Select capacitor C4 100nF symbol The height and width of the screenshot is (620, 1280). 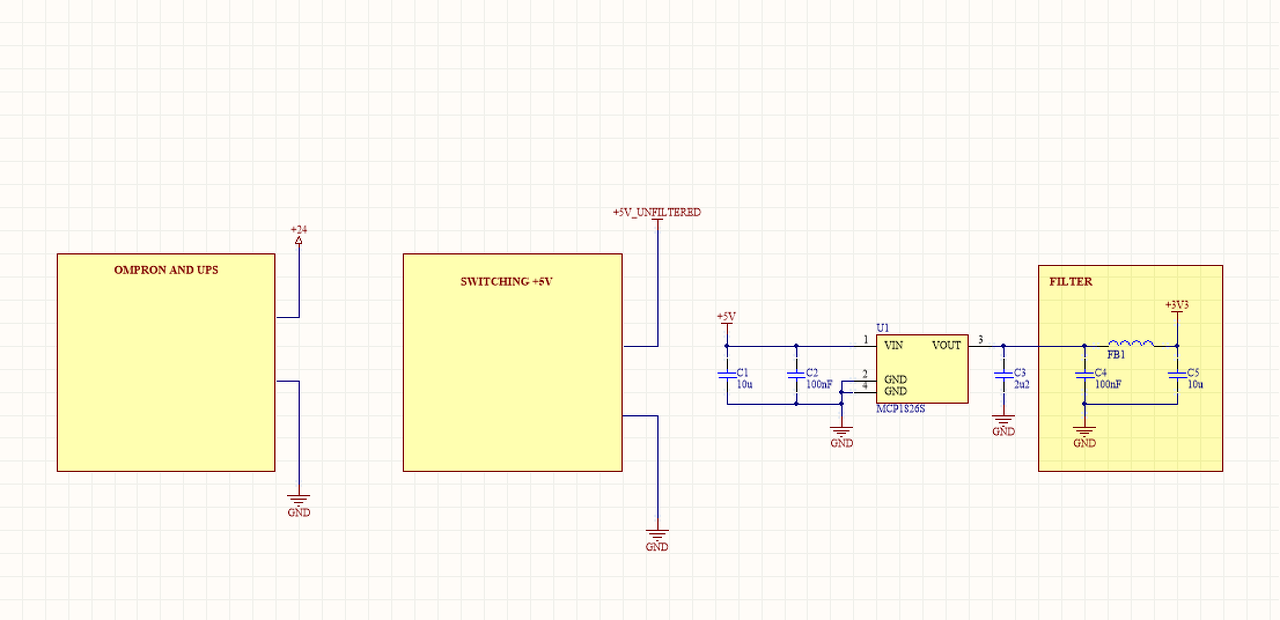[1084, 375]
